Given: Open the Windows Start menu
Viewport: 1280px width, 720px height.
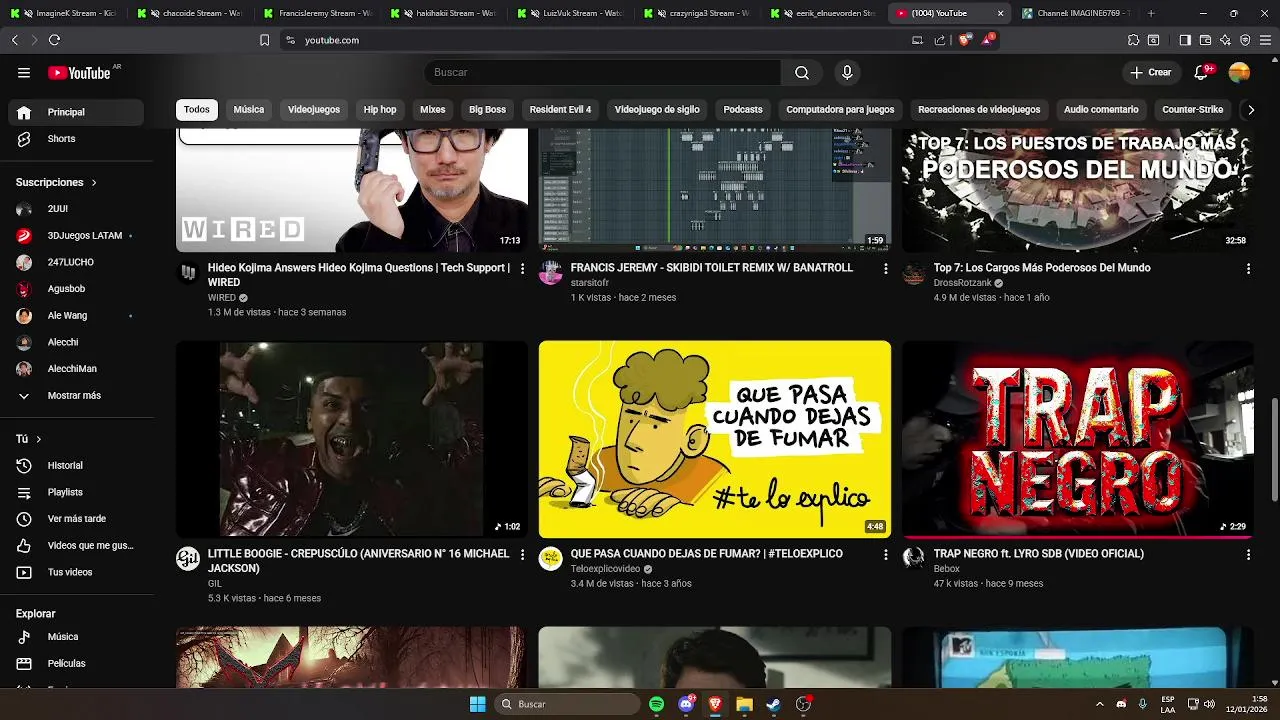Looking at the screenshot, I should (x=477, y=704).
